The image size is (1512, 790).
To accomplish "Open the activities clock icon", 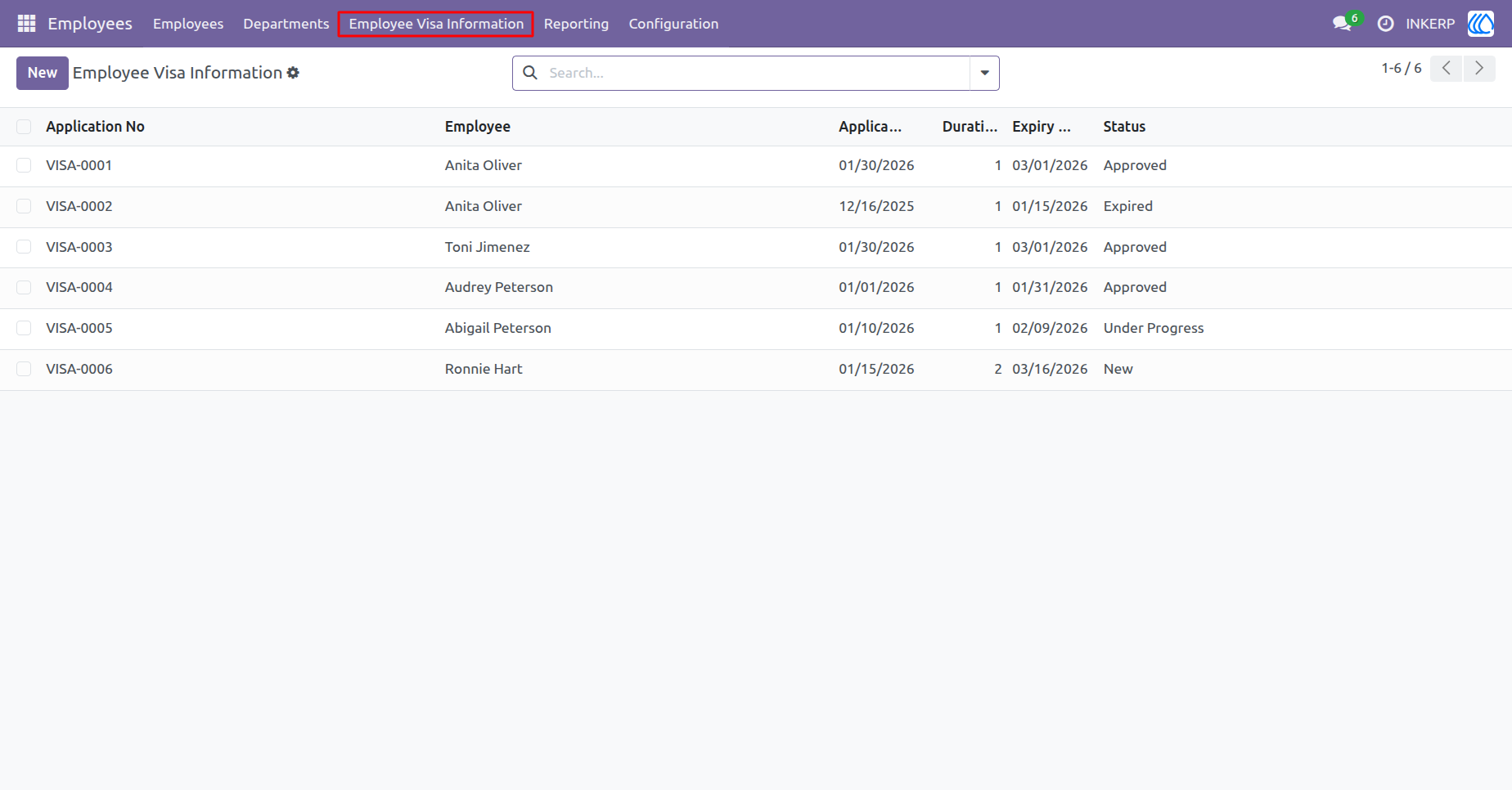I will [1385, 24].
